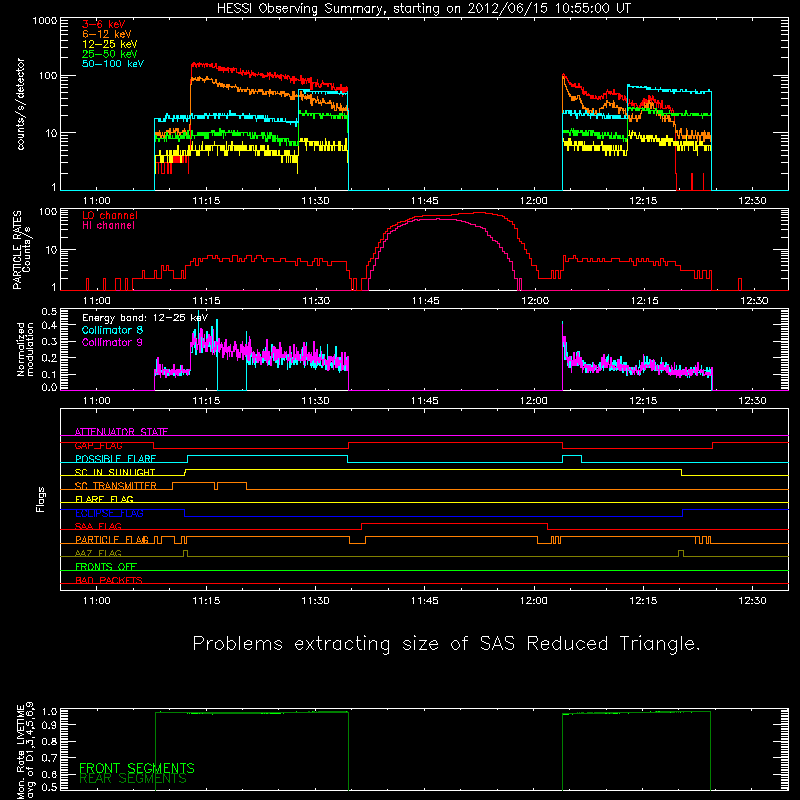Click the FRONT SEGMENTS legend label
Image resolution: width=800 pixels, height=800 pixels.
[x=137, y=768]
